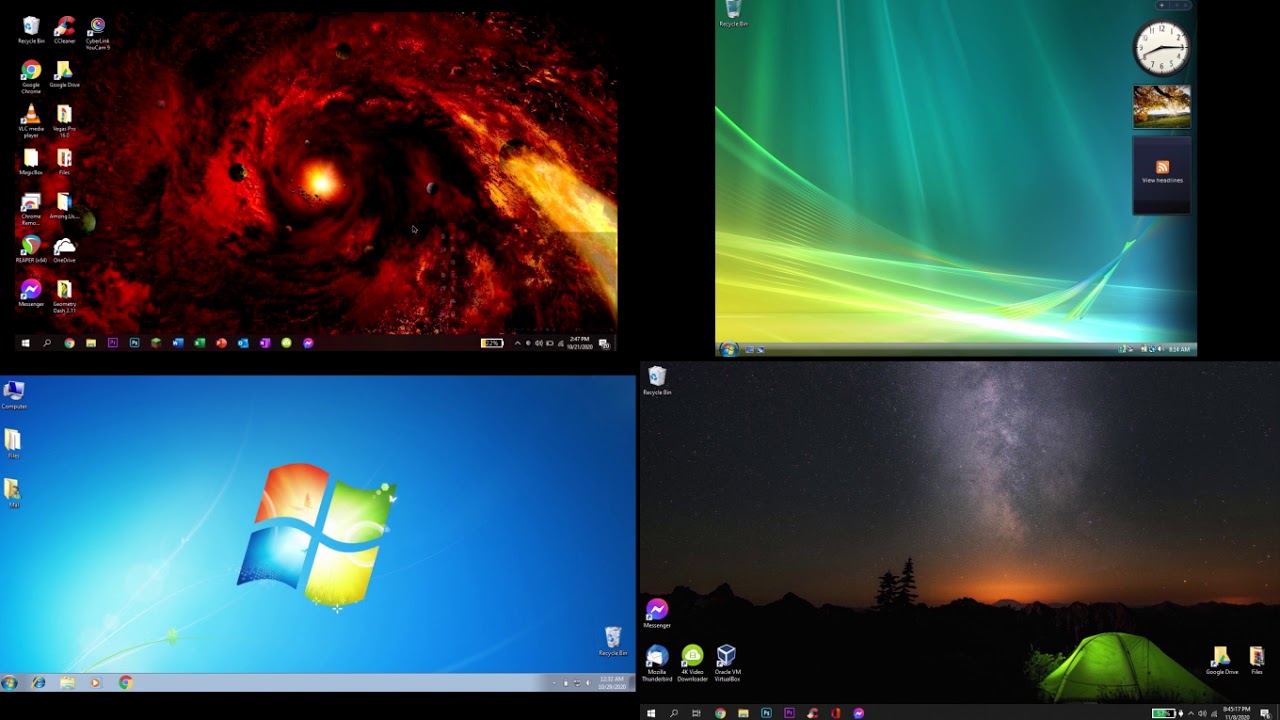Click View headlines in feed gadget
1280x720 pixels.
(1162, 180)
